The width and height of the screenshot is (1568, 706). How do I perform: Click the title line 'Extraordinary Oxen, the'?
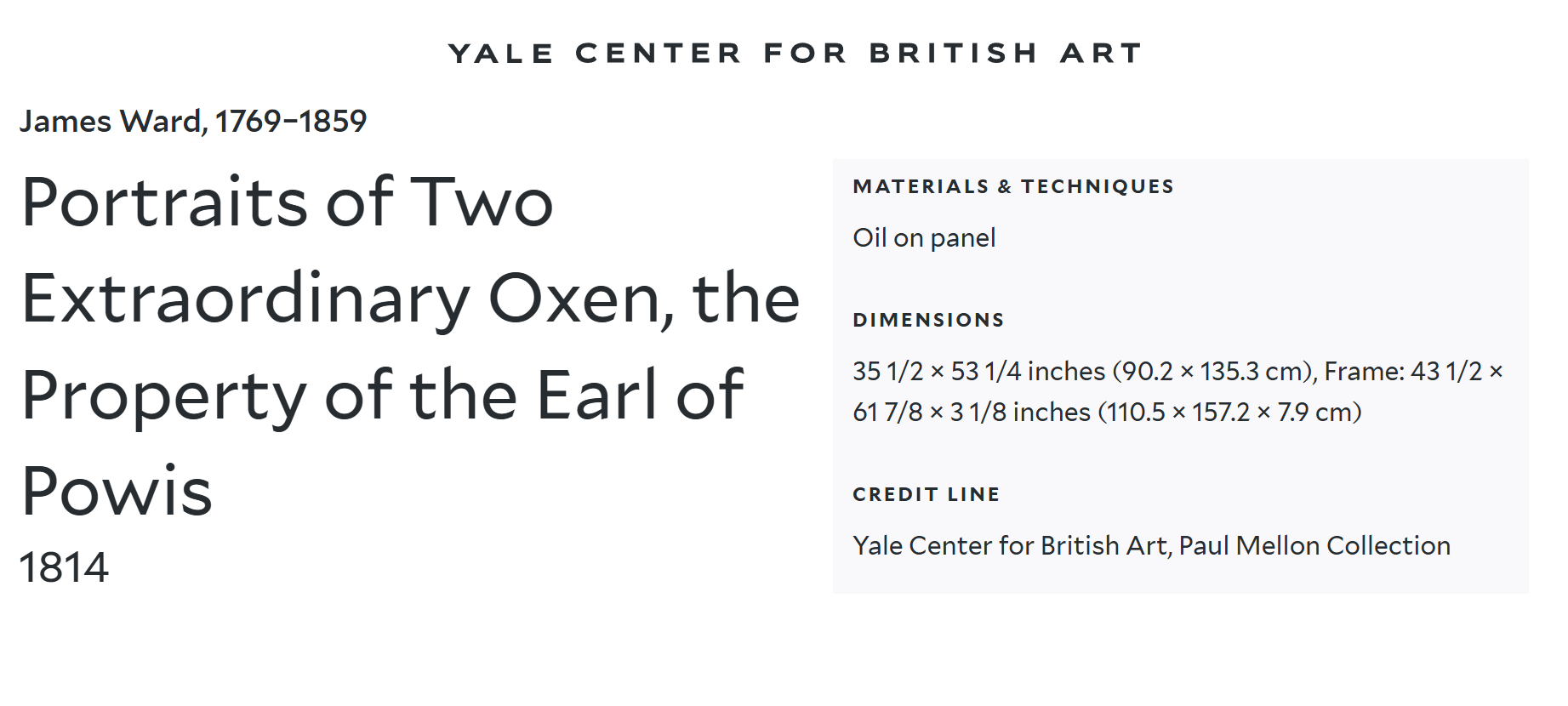pyautogui.click(x=411, y=299)
